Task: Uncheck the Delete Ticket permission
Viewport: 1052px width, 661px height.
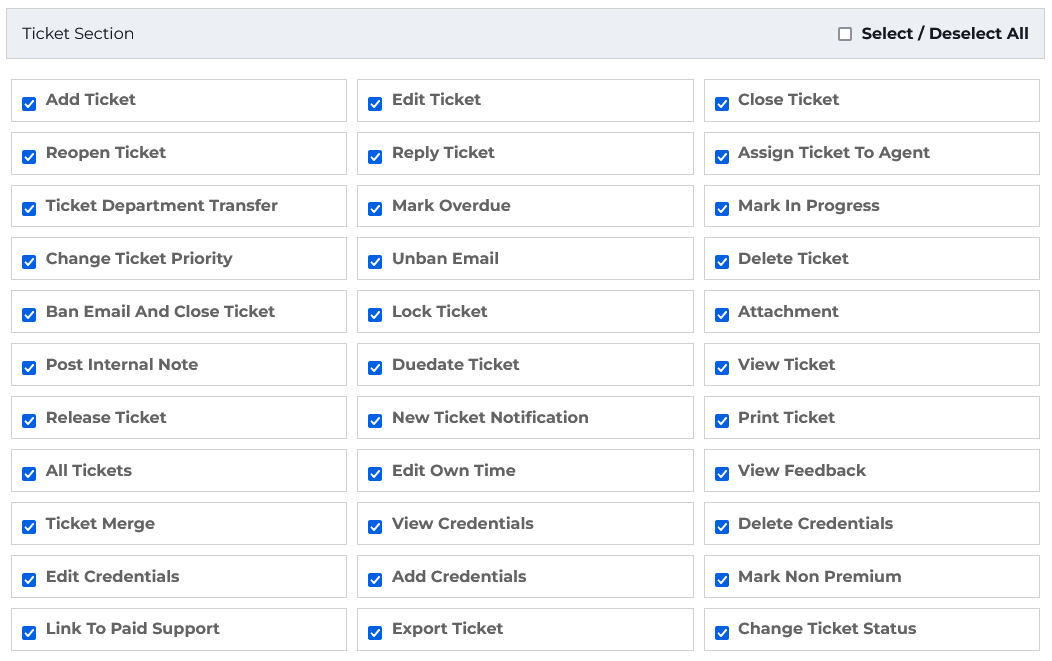Action: [721, 263]
